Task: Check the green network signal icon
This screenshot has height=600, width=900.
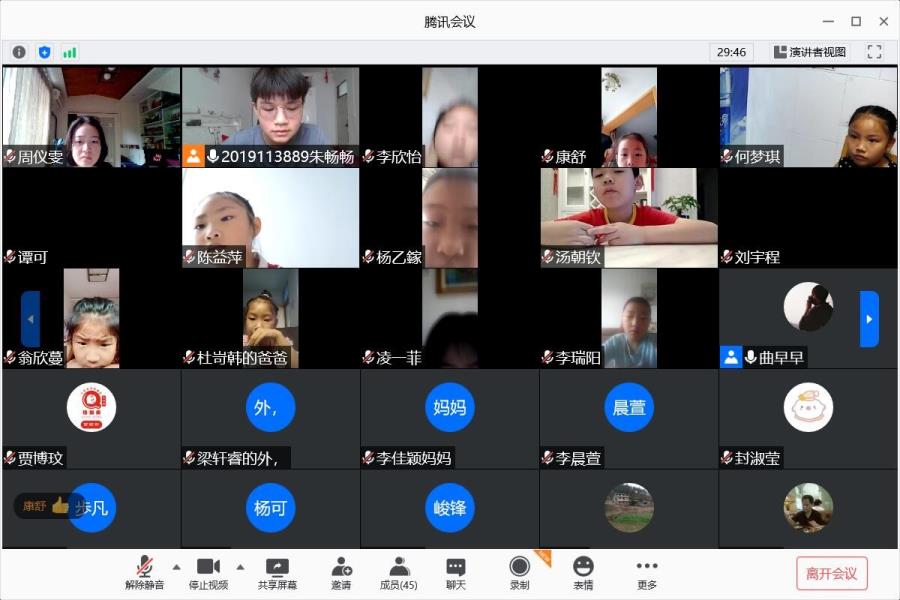Action: 69,52
